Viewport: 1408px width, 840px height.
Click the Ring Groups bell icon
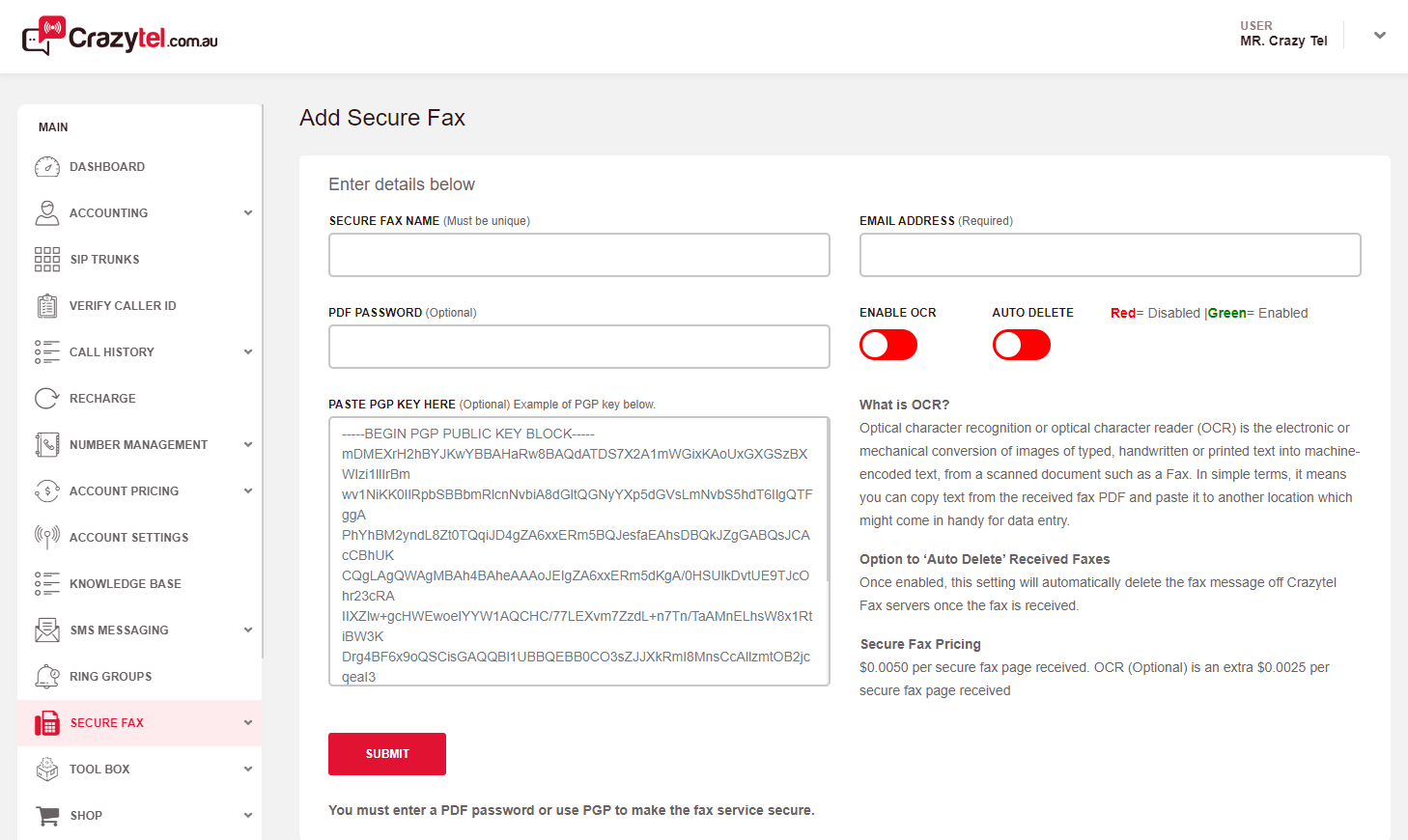[47, 677]
